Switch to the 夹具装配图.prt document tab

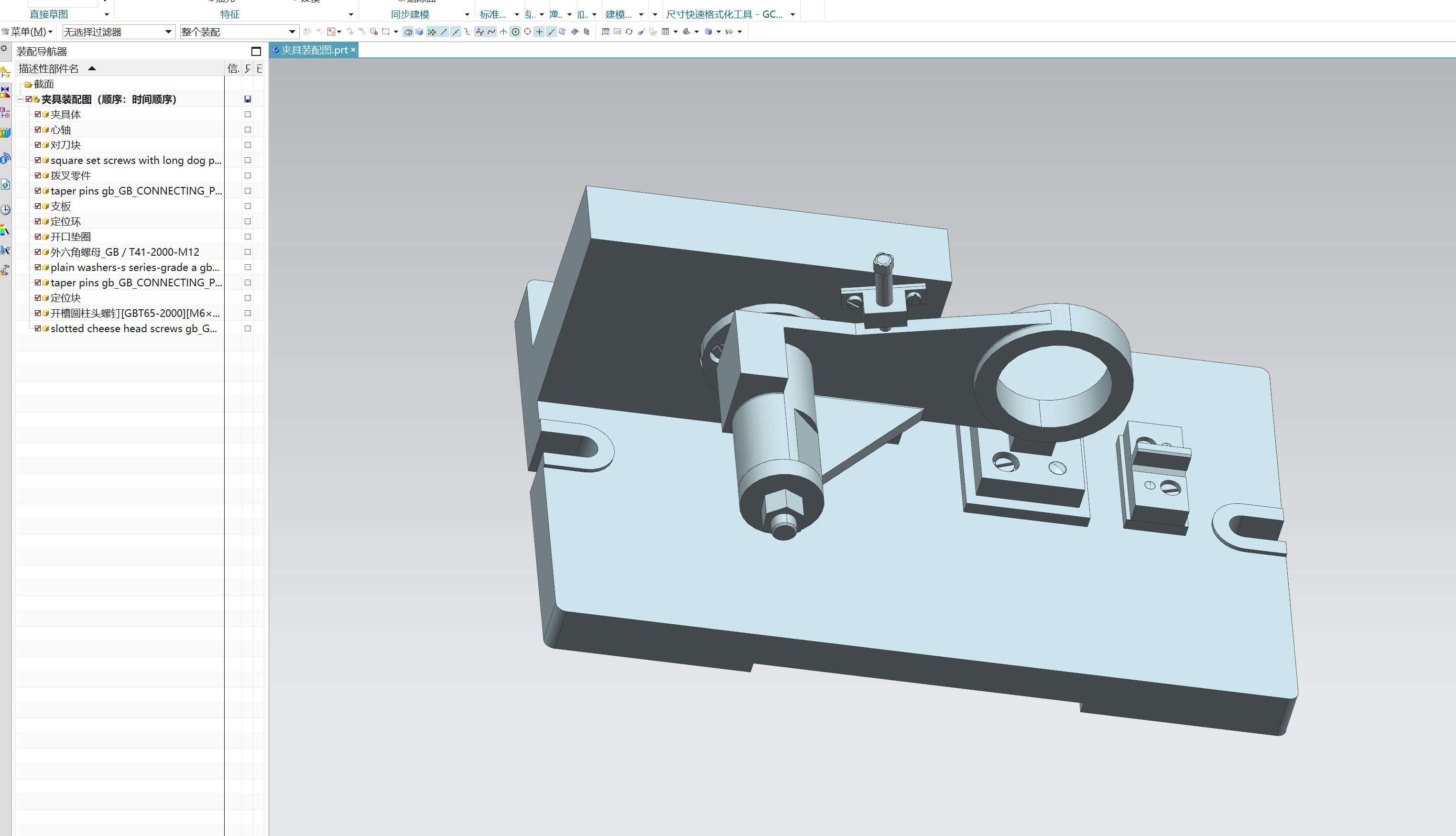point(314,51)
